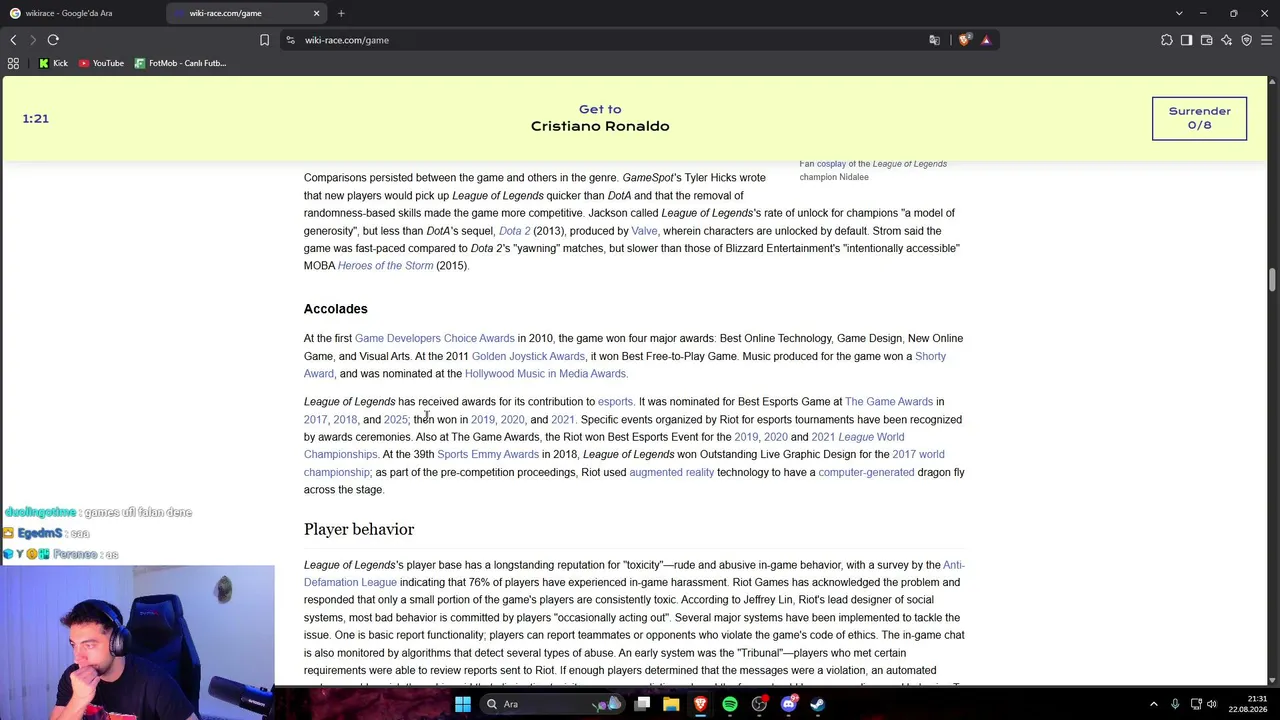Click the microphone icon in system tray
The image size is (1280, 720).
click(1175, 704)
